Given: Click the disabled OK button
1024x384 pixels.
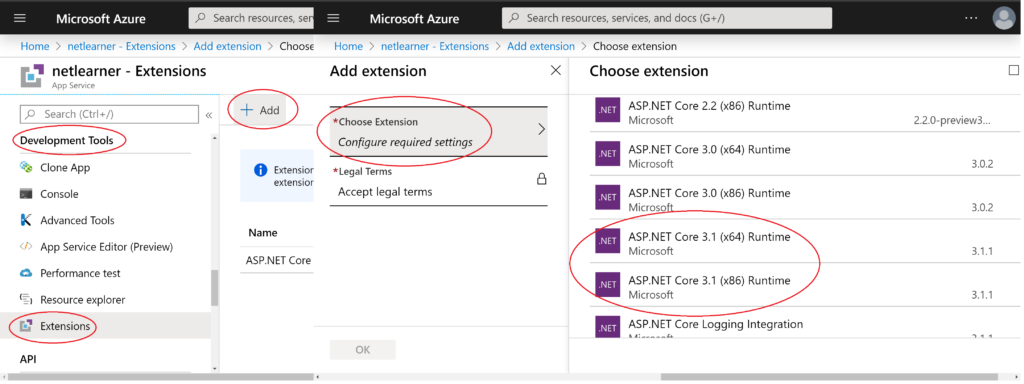Looking at the screenshot, I should [362, 350].
